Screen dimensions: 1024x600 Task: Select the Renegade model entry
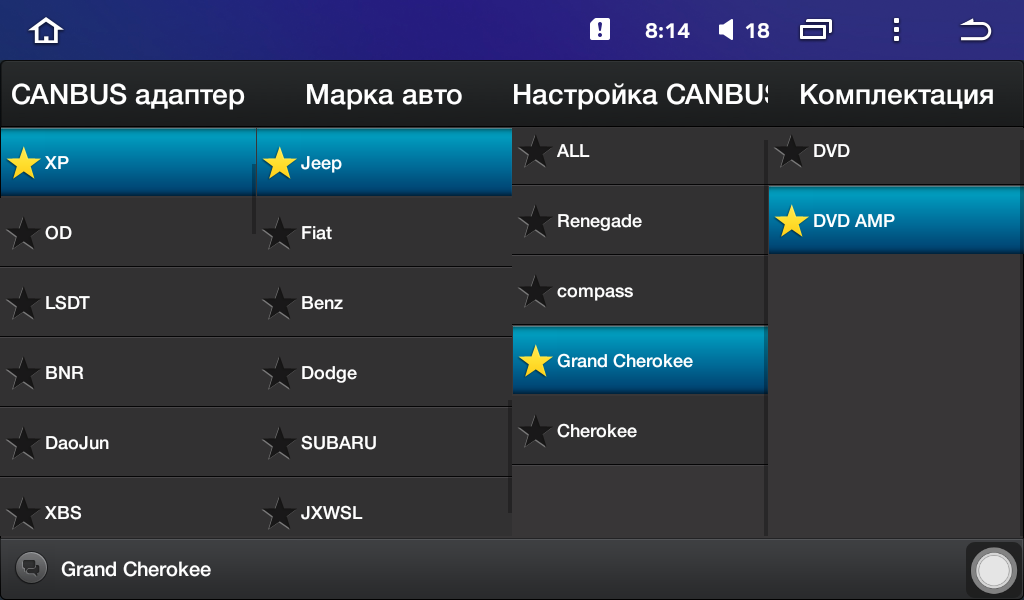point(639,221)
